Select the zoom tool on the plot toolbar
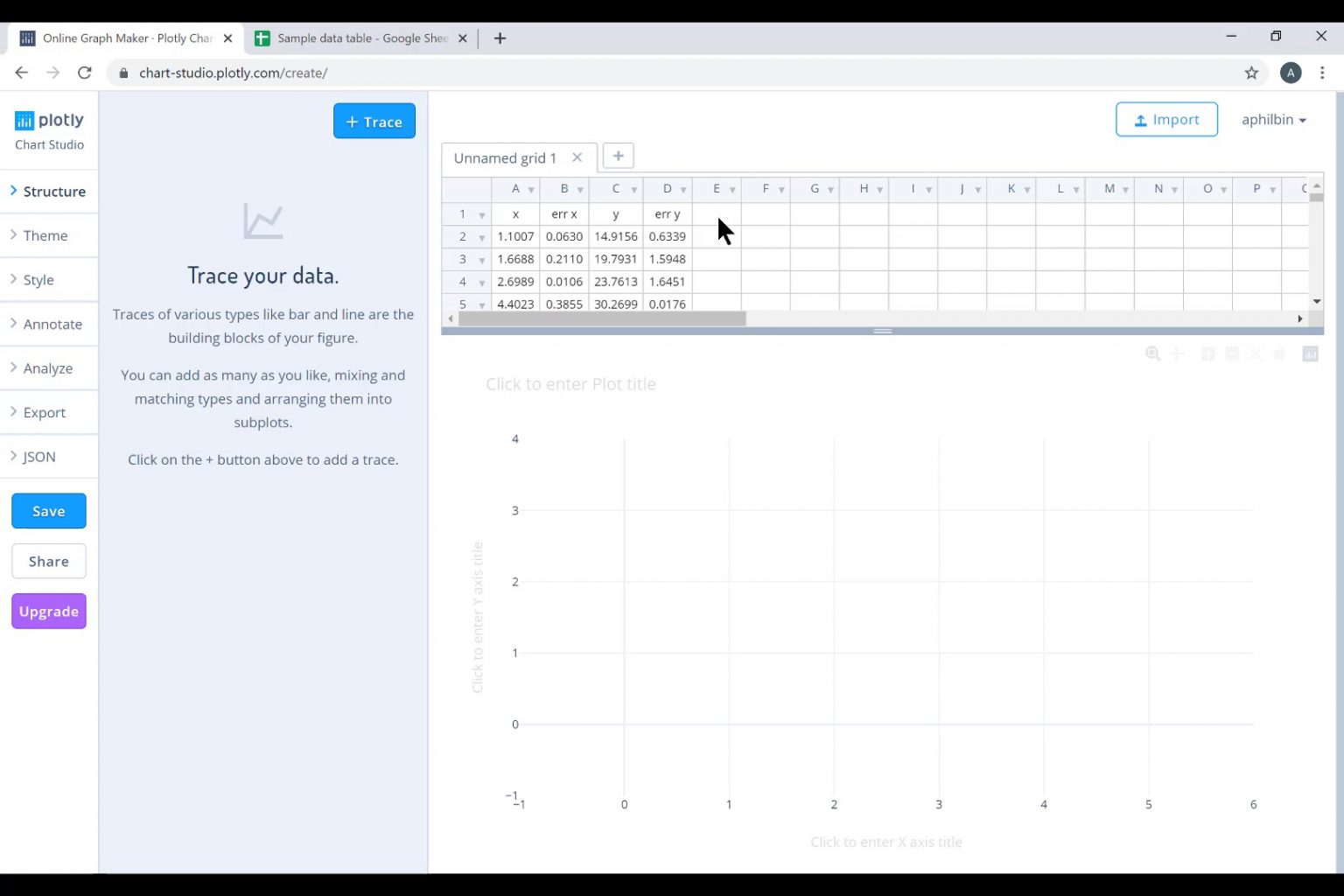Screen dimensions: 1344x896 point(1152,353)
